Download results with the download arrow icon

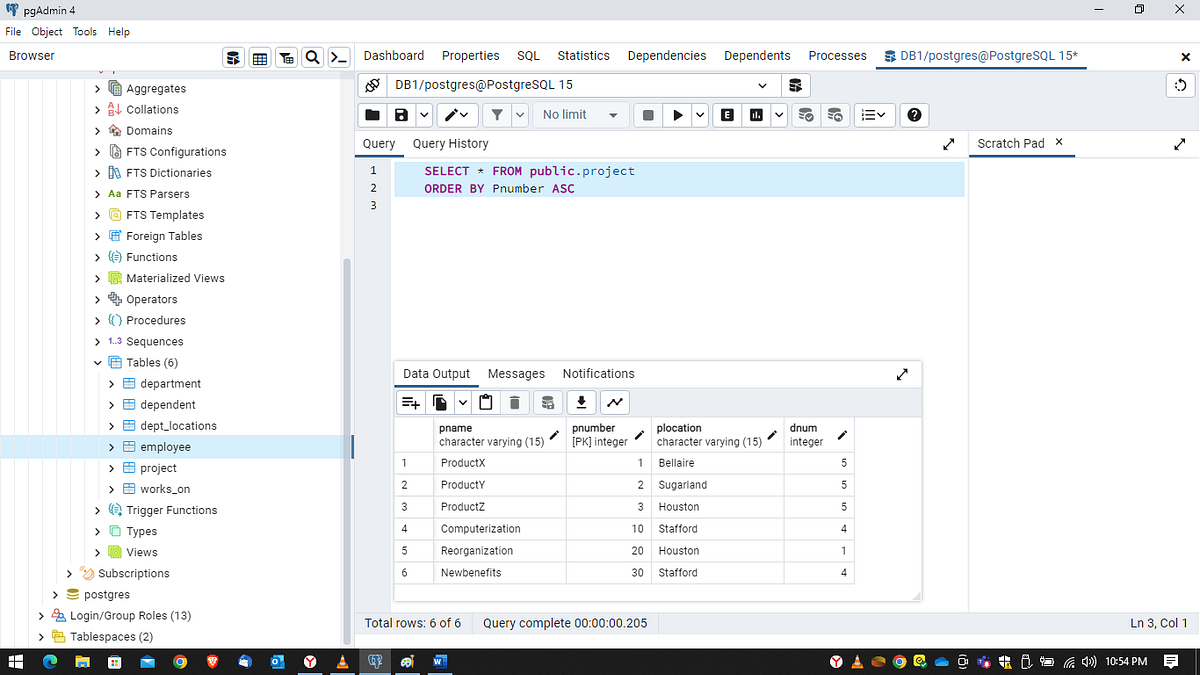point(581,403)
